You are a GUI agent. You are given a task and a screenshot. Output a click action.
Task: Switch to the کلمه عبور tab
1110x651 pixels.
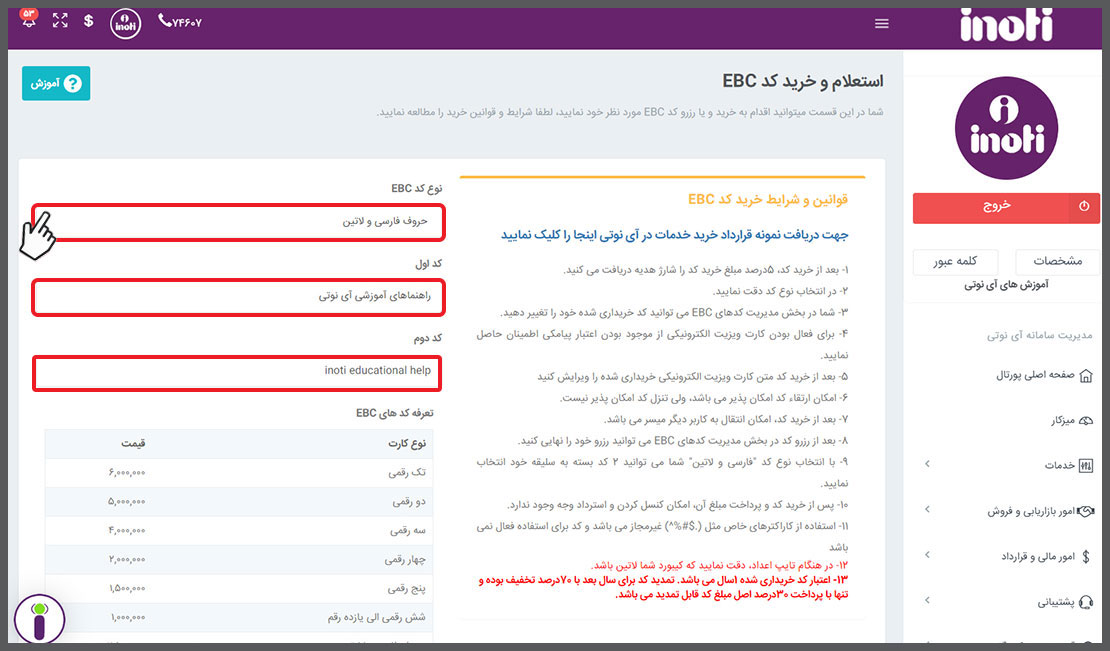955,261
